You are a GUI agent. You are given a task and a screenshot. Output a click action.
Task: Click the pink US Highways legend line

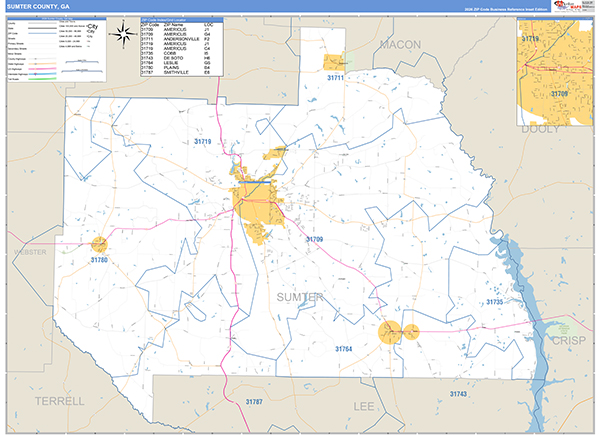42,69
